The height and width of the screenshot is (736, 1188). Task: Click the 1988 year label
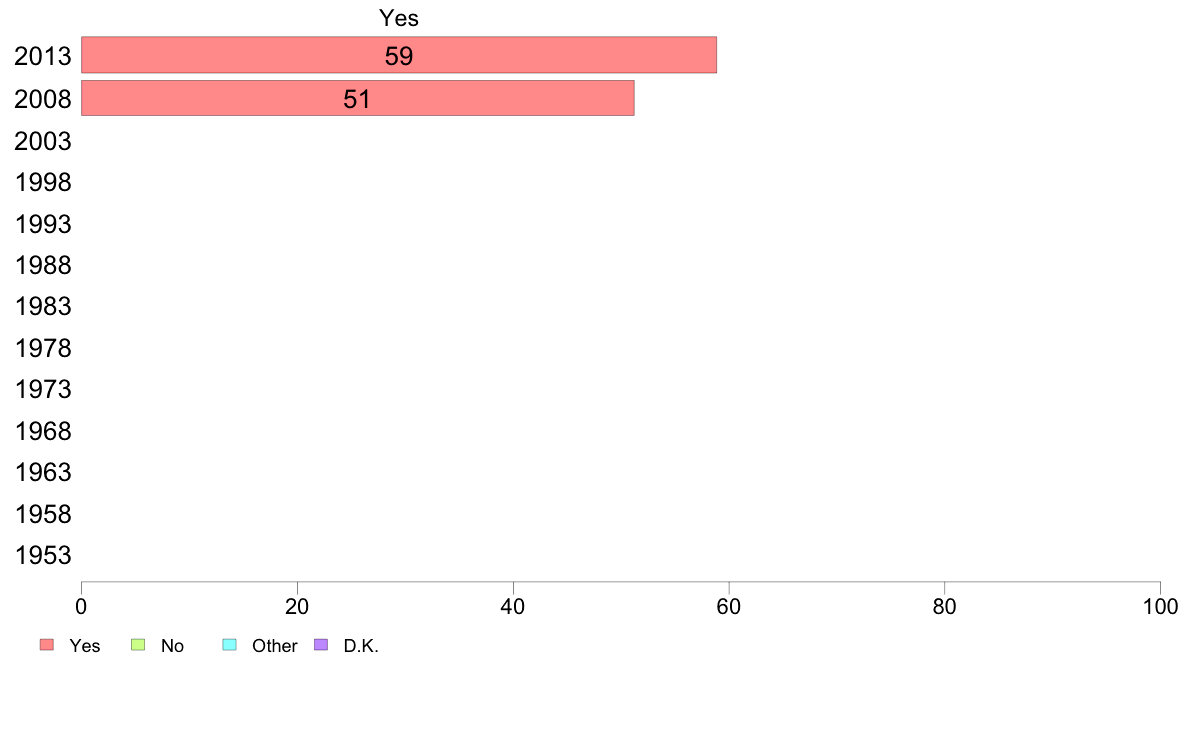coord(43,265)
